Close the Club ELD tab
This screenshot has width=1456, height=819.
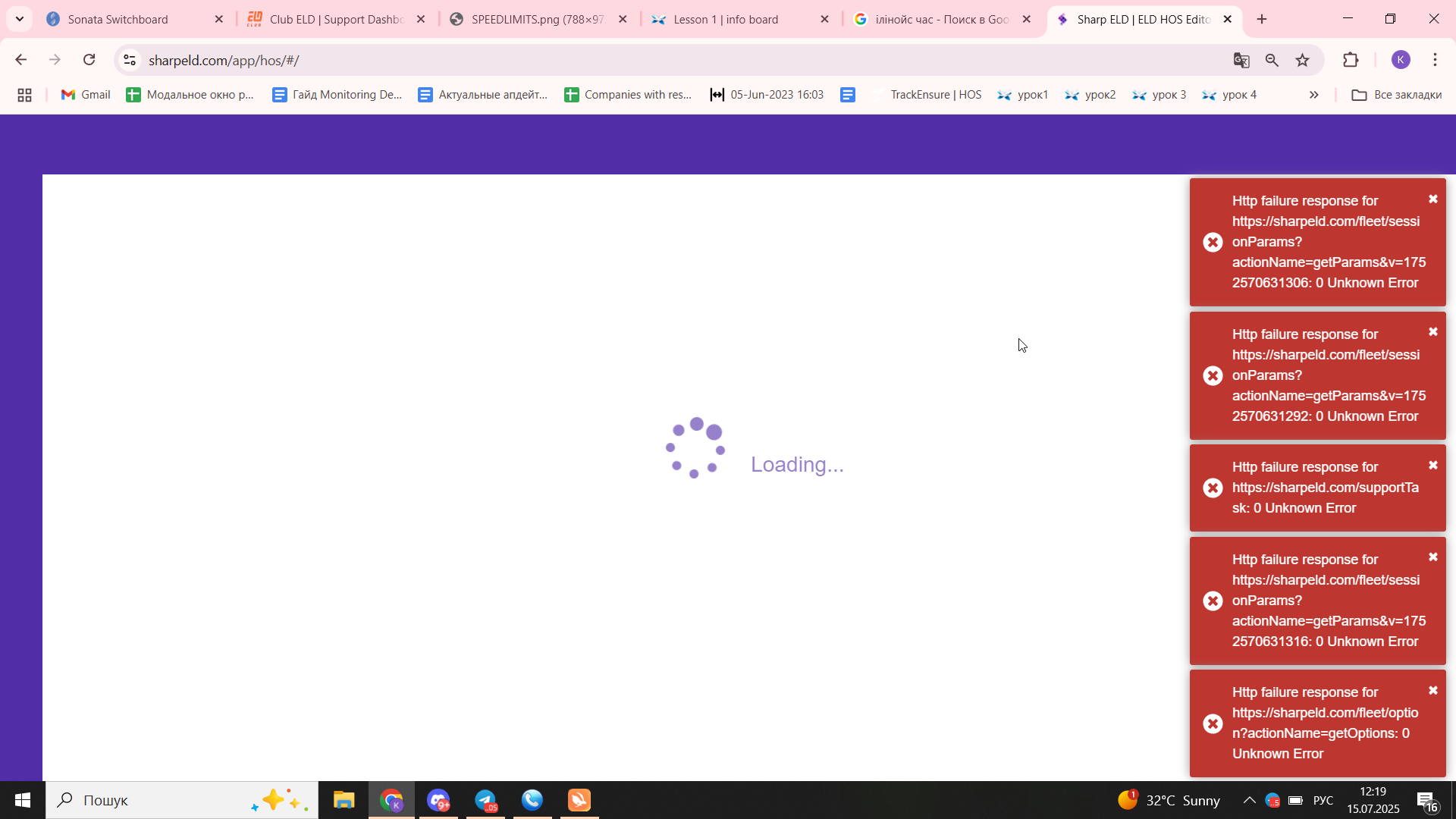tap(421, 19)
